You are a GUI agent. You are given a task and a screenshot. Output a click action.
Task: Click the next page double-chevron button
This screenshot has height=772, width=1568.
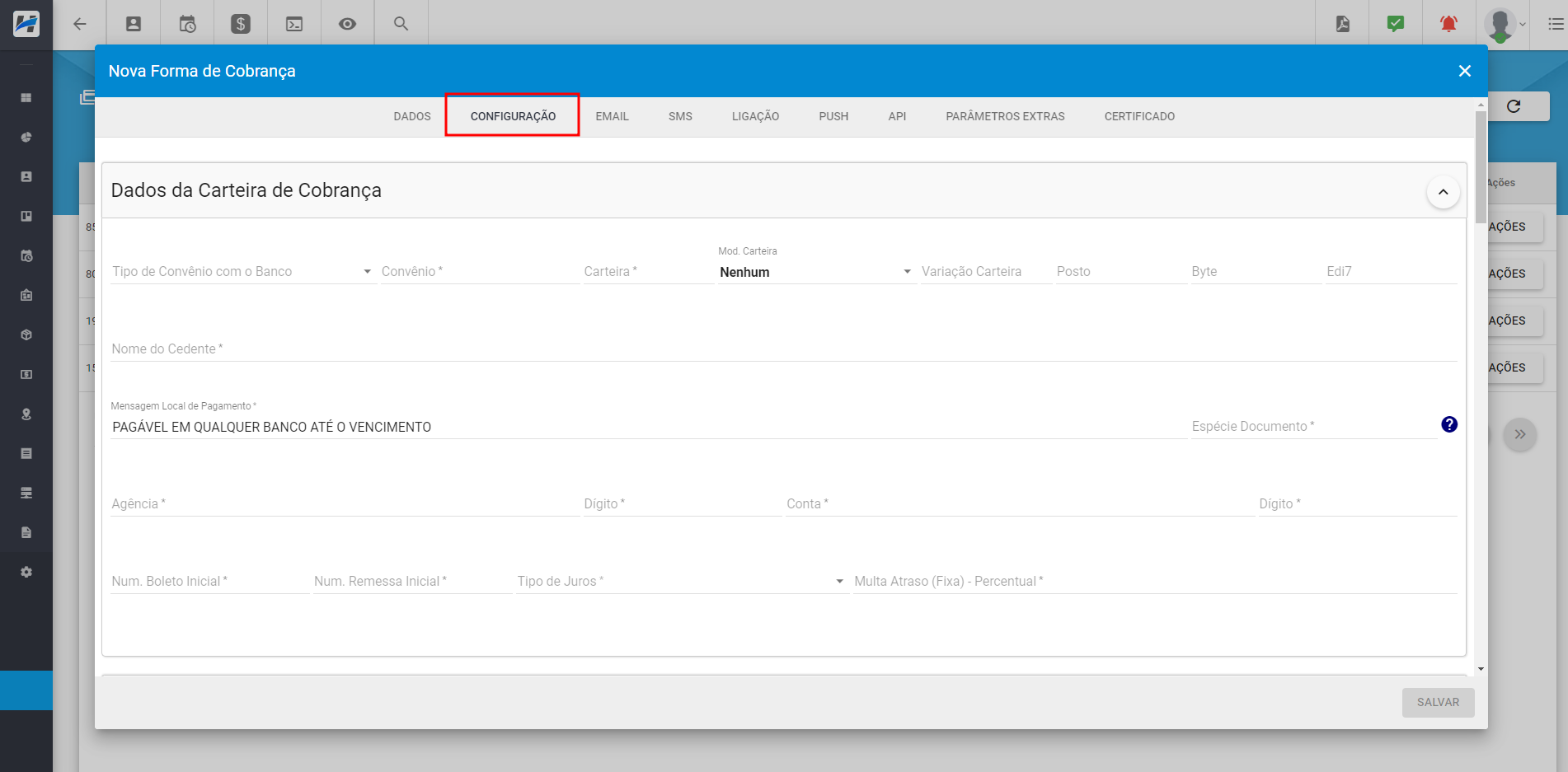1520,434
